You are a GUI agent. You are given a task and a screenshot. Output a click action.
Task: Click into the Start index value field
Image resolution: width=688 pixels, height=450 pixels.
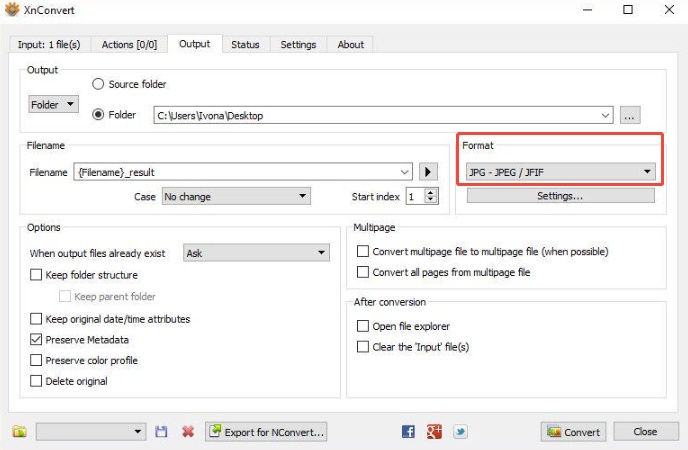(x=416, y=196)
